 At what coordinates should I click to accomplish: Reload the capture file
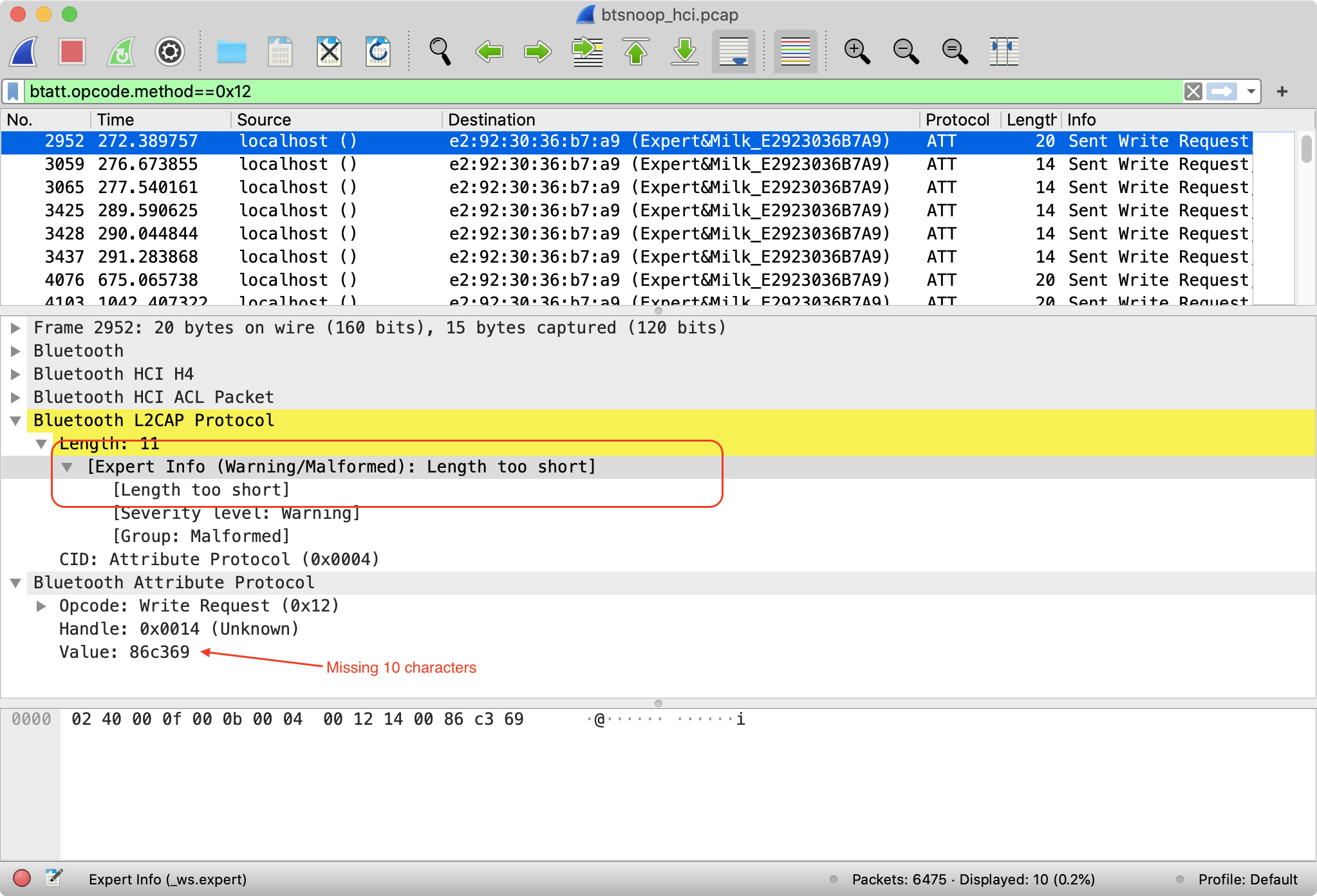tap(378, 51)
